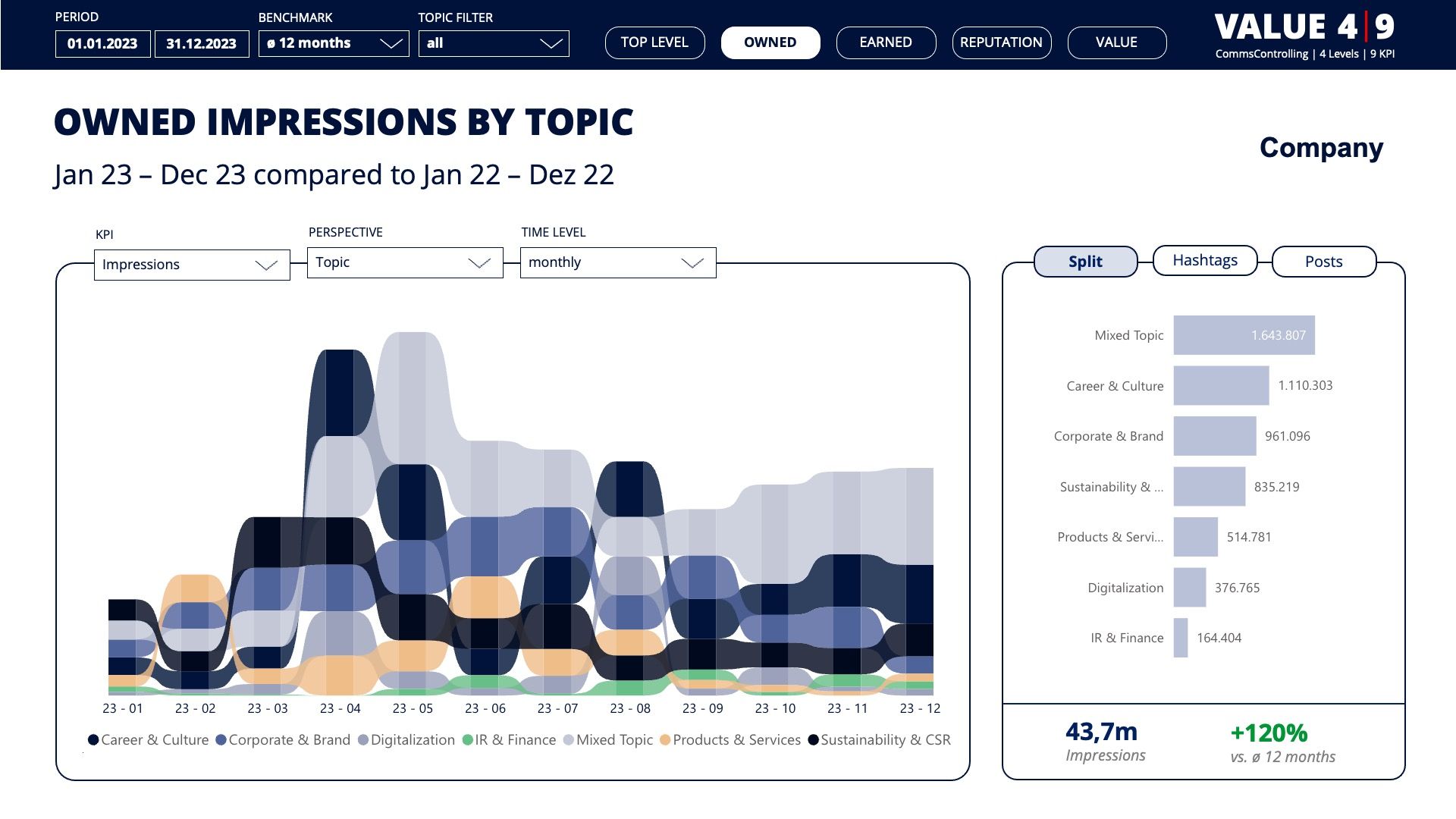
Task: Click the Digitalization legend marker
Action: click(x=363, y=740)
